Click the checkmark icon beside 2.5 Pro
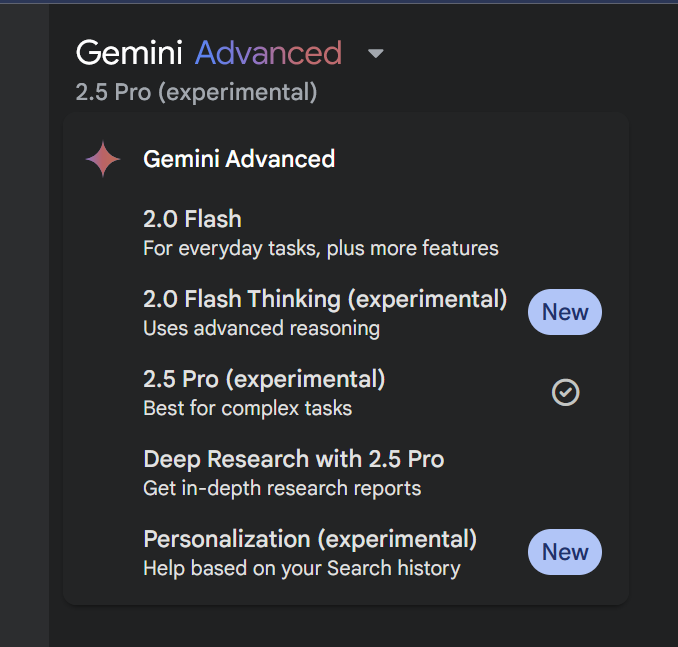This screenshot has width=678, height=647. (x=565, y=393)
